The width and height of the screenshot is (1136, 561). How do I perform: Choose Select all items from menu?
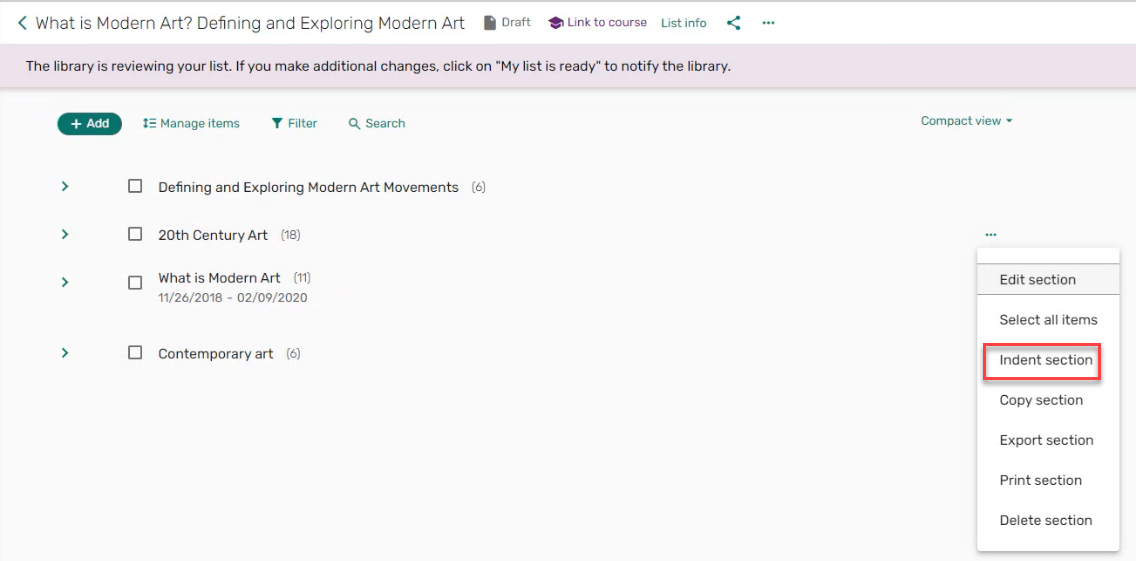[1048, 320]
